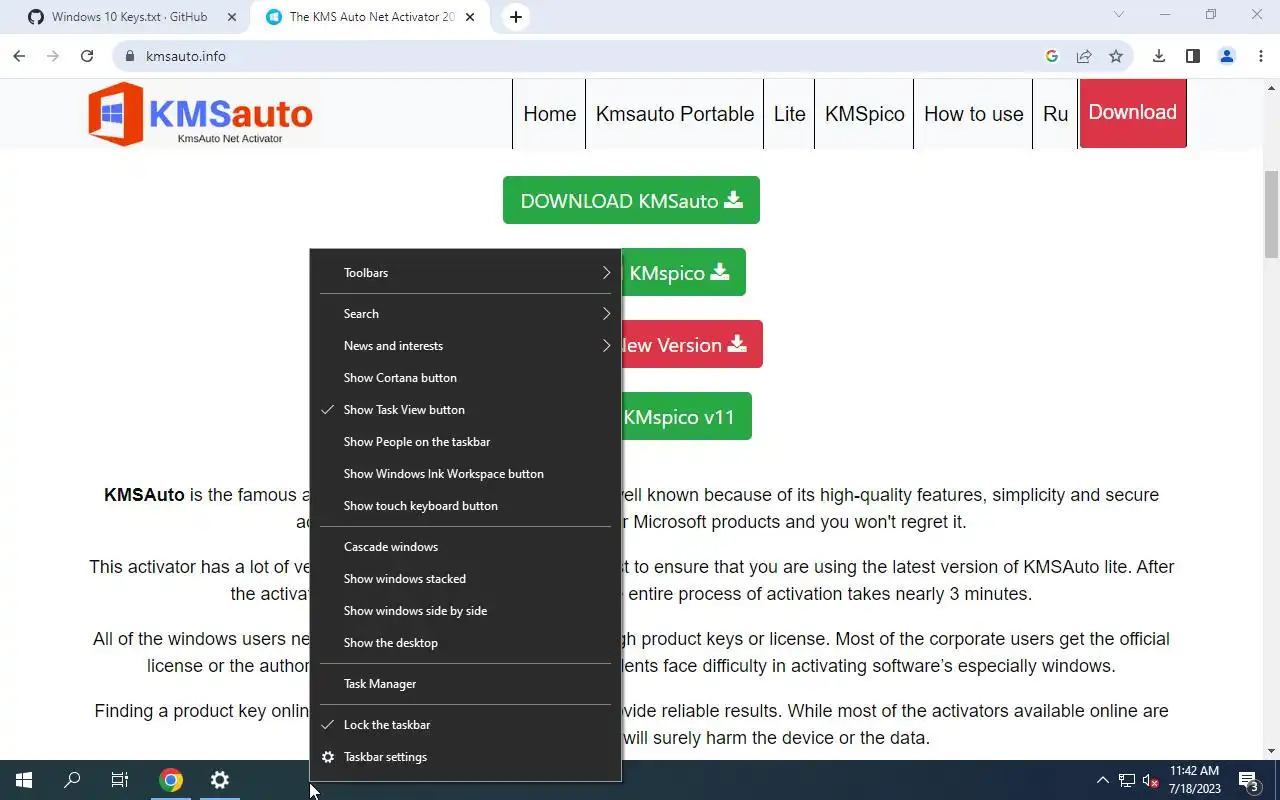Open Windows Start button

(24, 780)
